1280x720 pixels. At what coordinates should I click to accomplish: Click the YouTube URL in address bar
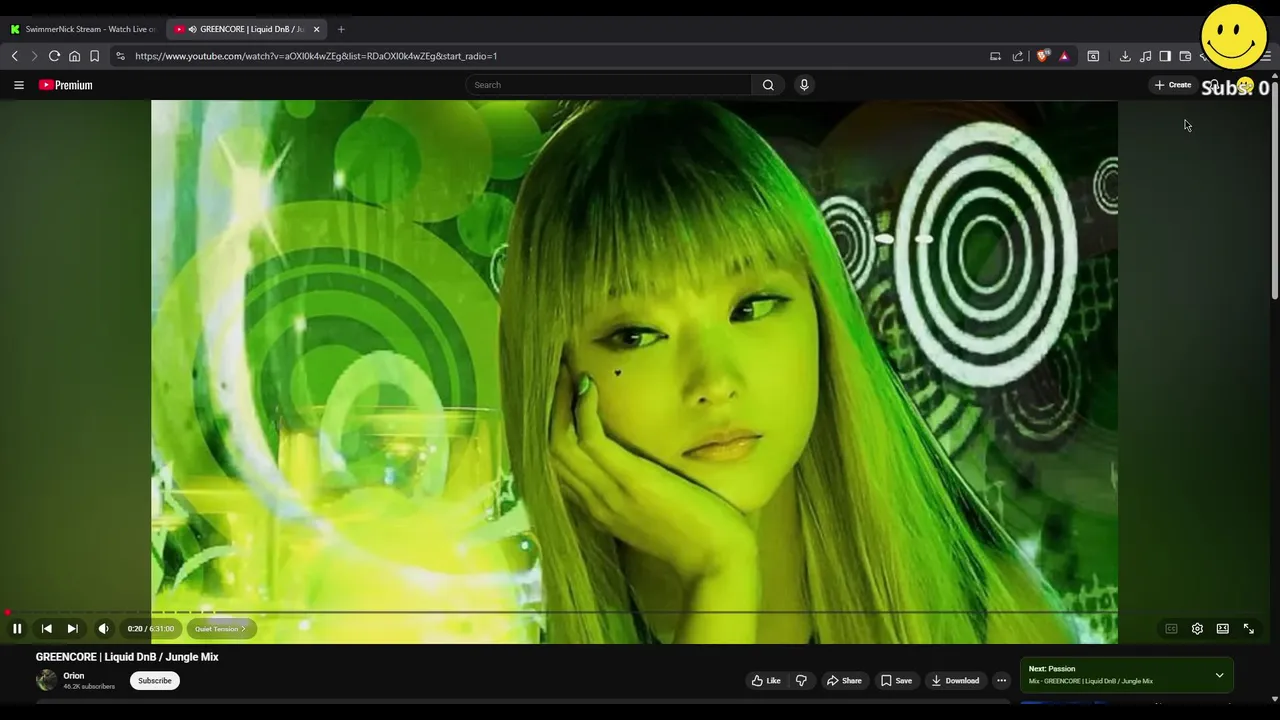coord(316,56)
